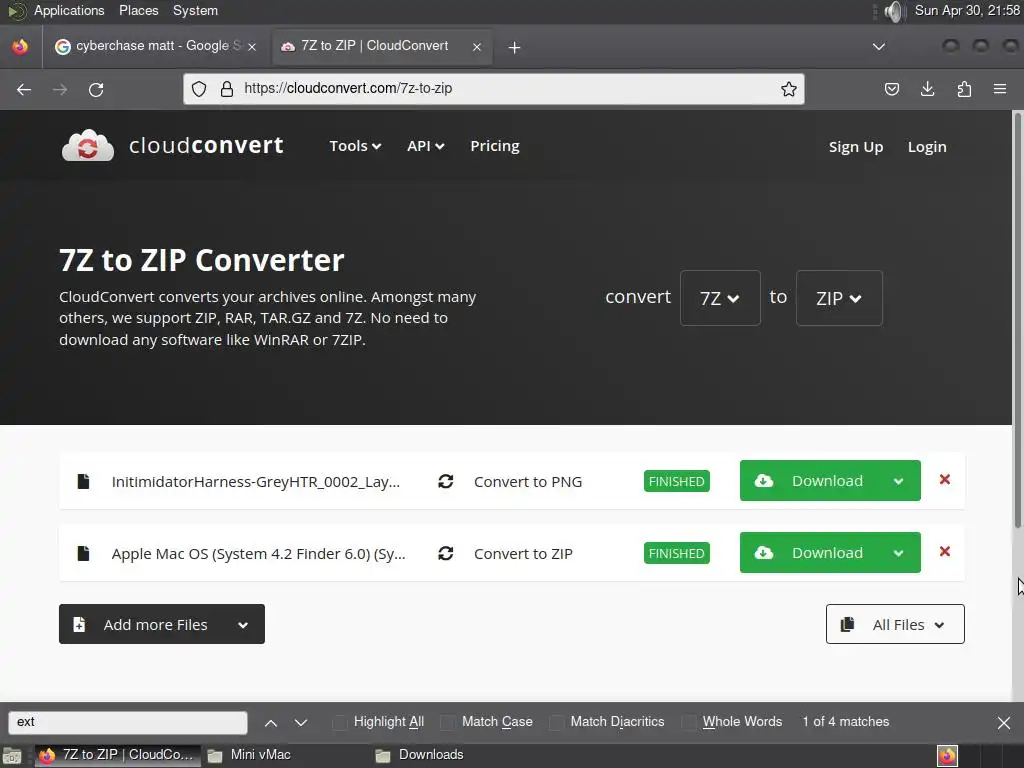Screen dimensions: 1024x768
Task: Click the volume speaker icon in top panel
Action: point(893,11)
